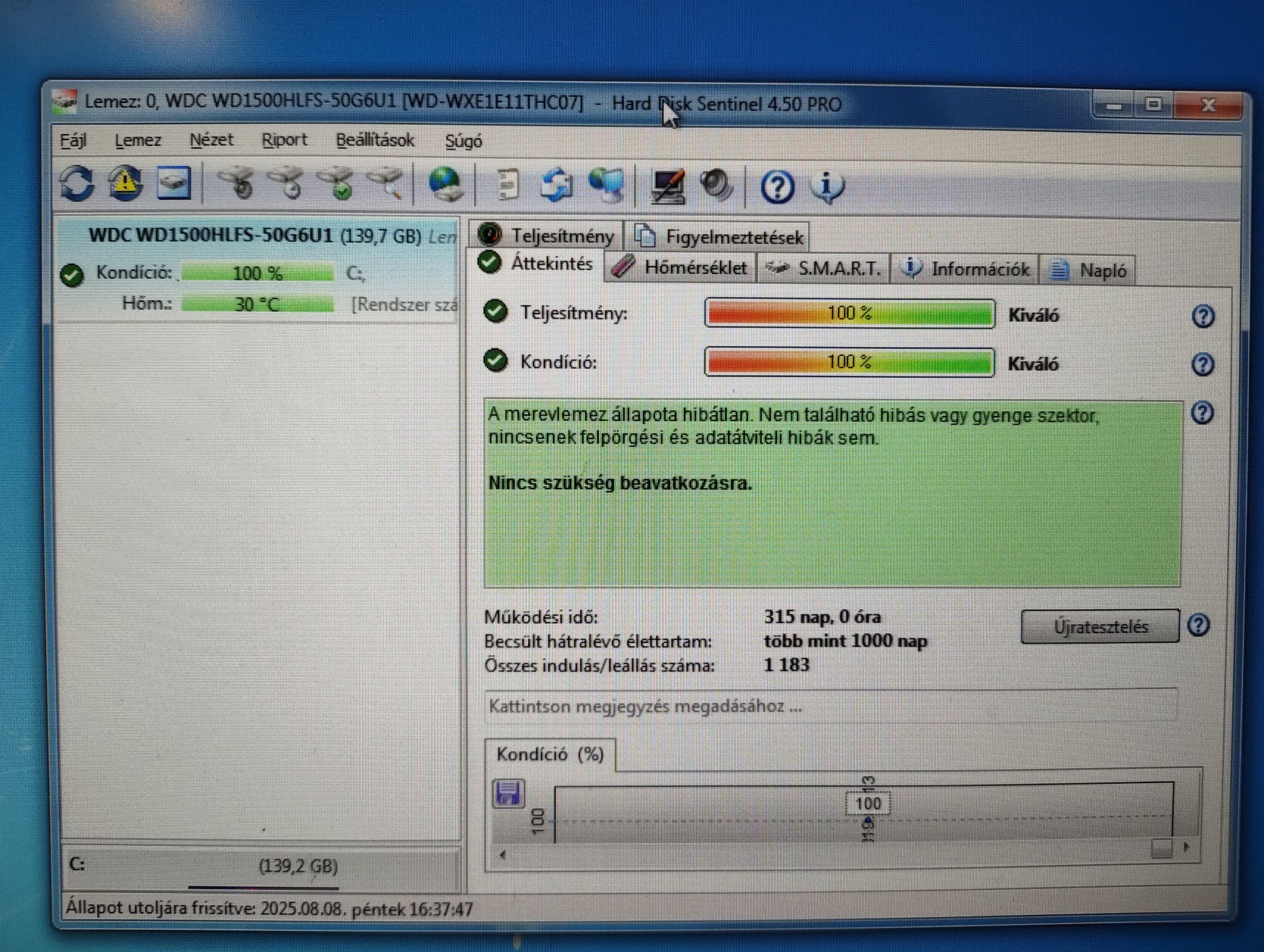Click the globe with disk toolbar icon
The image size is (1264, 952).
point(445,185)
